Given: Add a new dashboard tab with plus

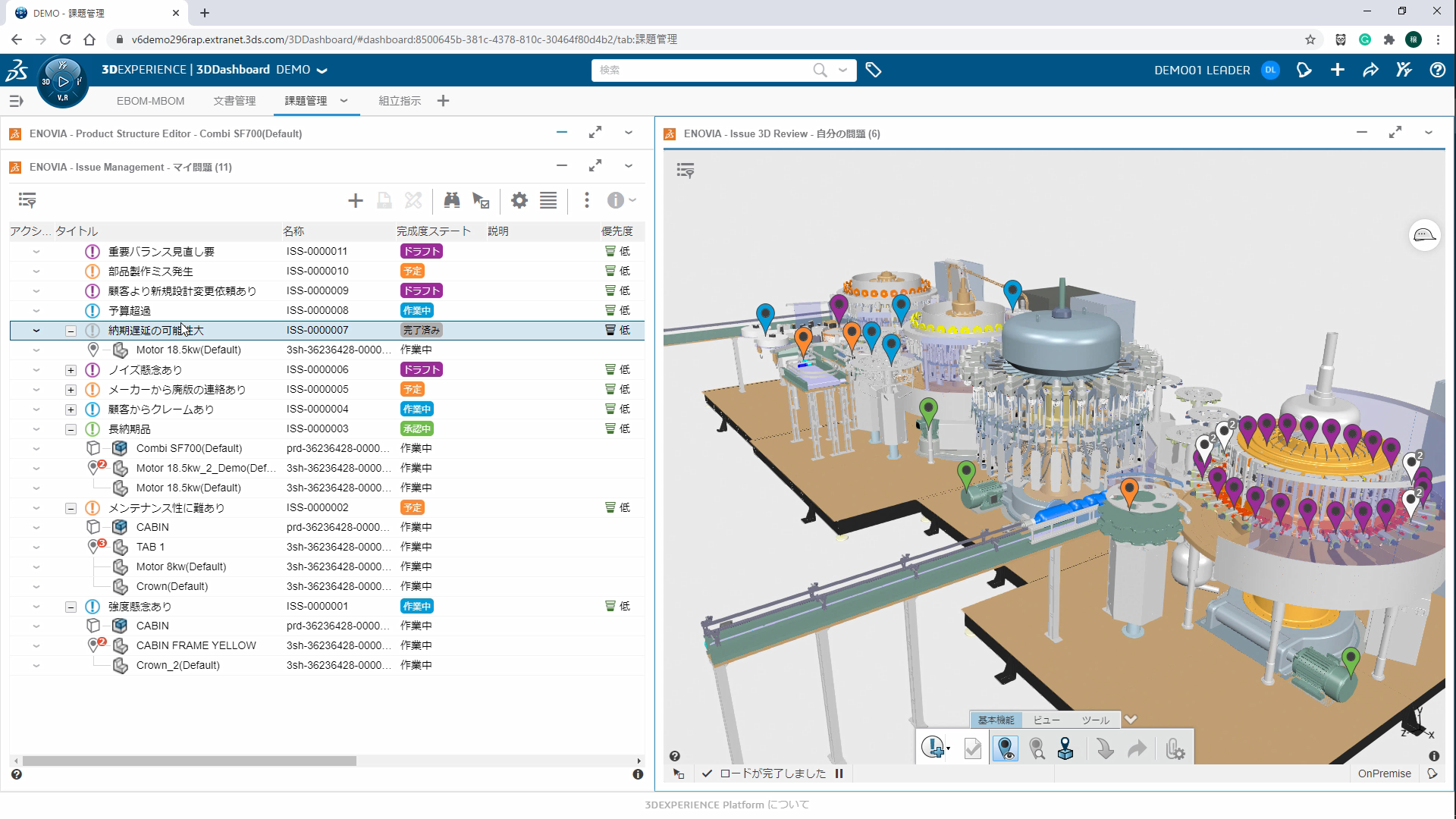Looking at the screenshot, I should tap(444, 101).
